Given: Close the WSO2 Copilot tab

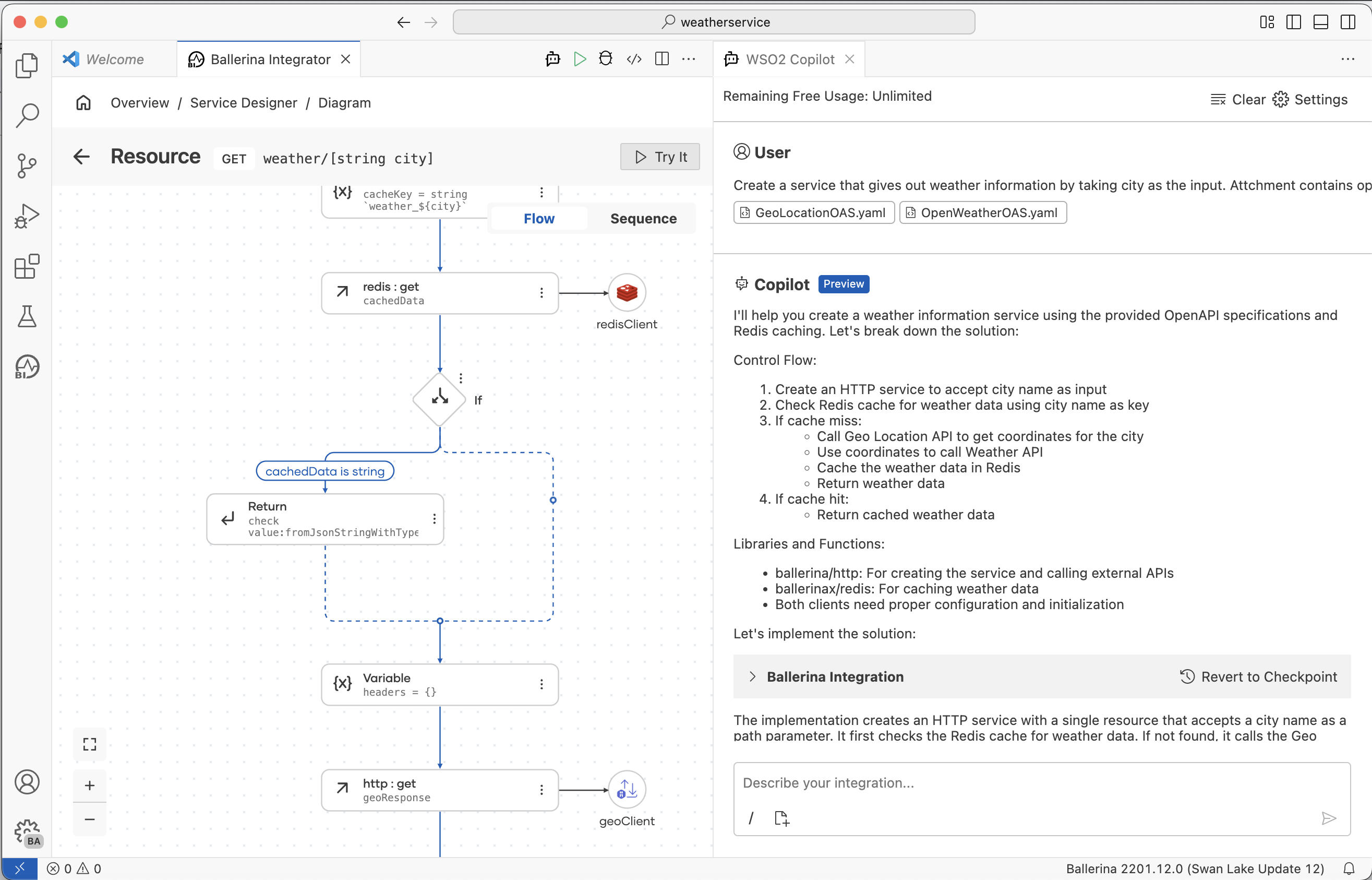Looking at the screenshot, I should click(850, 59).
